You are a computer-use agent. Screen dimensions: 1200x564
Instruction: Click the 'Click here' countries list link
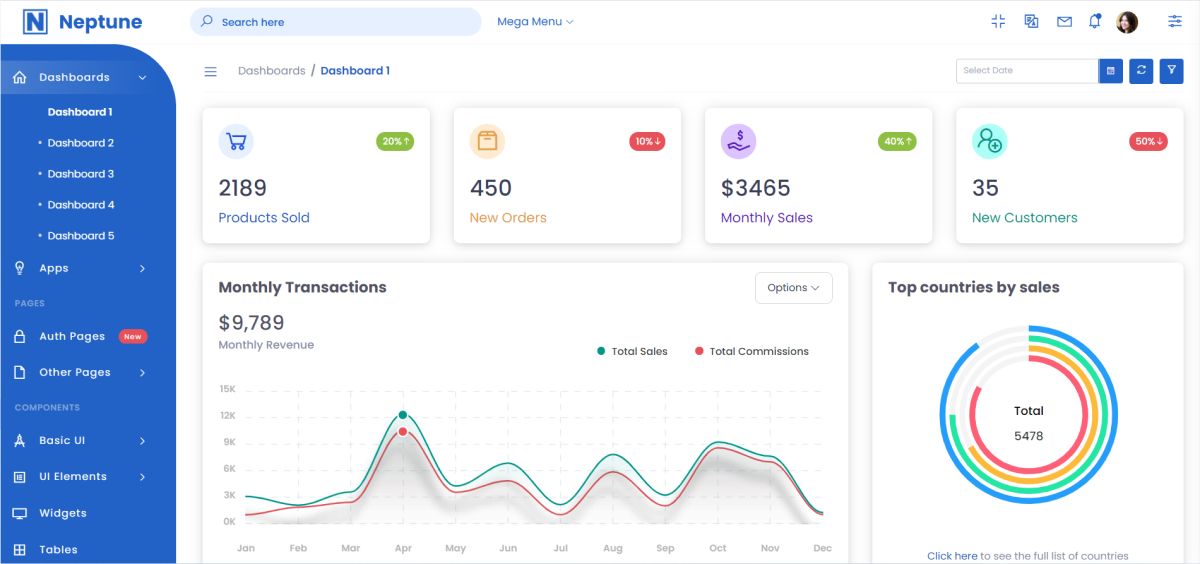(952, 556)
